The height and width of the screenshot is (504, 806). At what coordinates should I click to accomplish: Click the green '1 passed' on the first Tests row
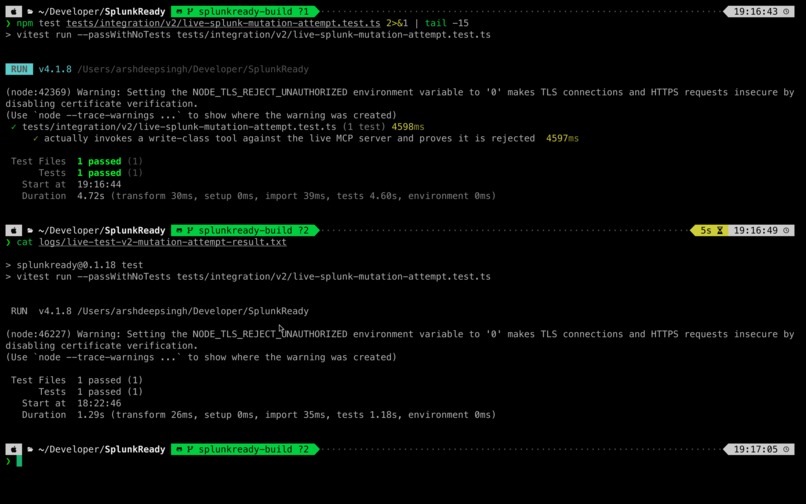click(x=99, y=173)
